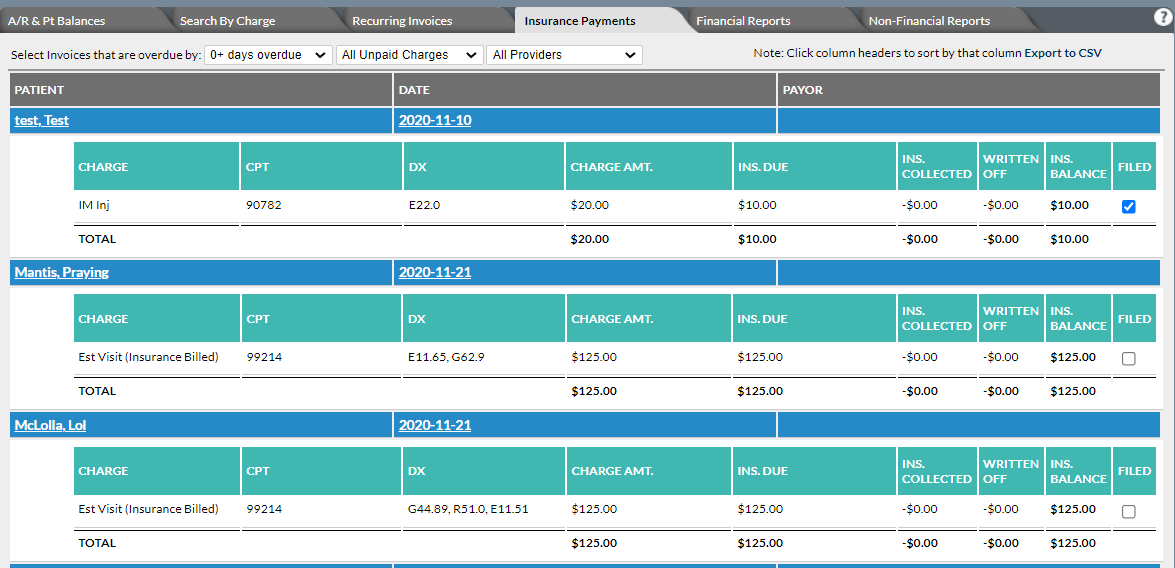Uncheck the Filed checkbox for IM Inj charge
This screenshot has height=568, width=1175.
coord(1129,206)
